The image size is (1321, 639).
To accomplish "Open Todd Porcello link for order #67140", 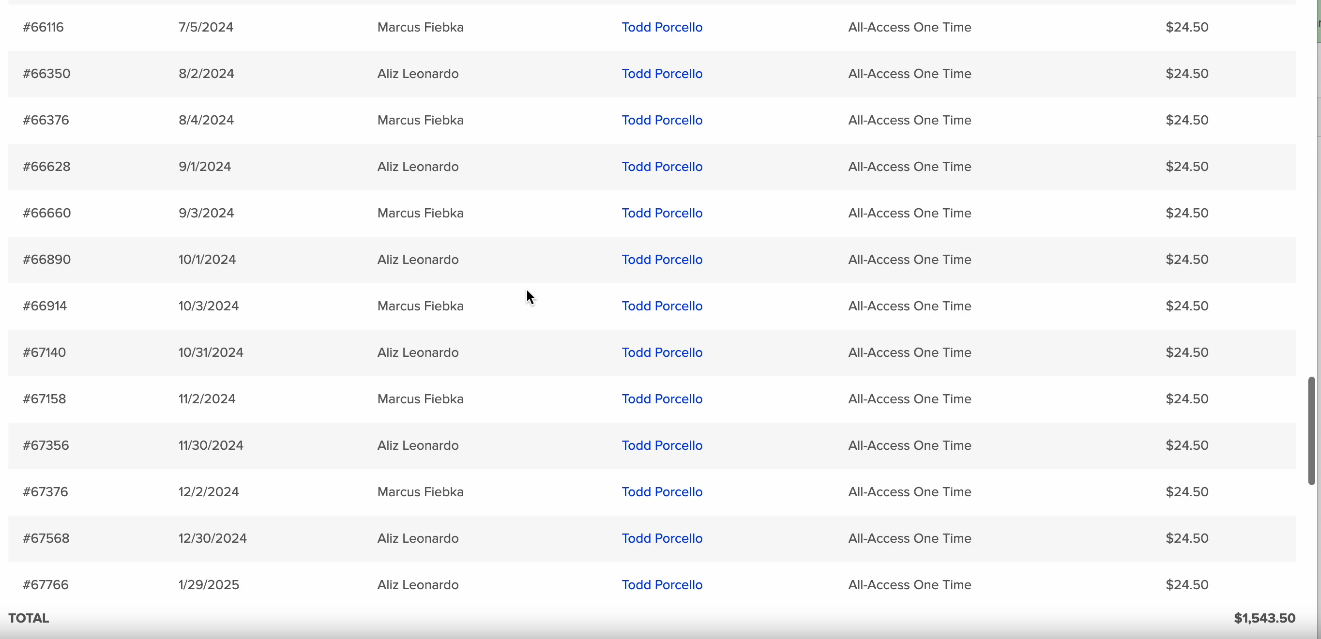I will point(662,353).
